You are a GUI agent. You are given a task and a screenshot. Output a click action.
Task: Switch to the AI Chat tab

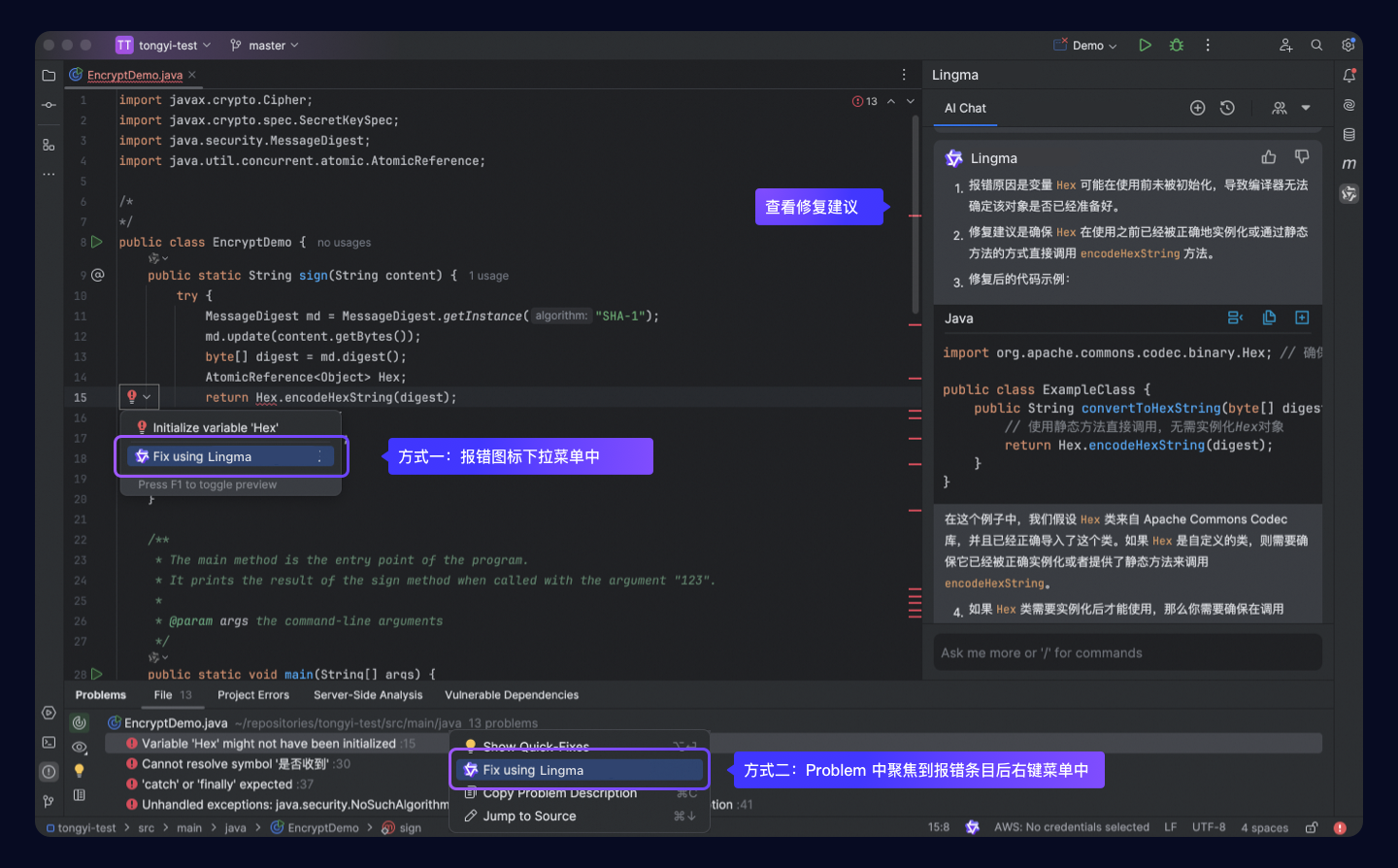[x=965, y=108]
